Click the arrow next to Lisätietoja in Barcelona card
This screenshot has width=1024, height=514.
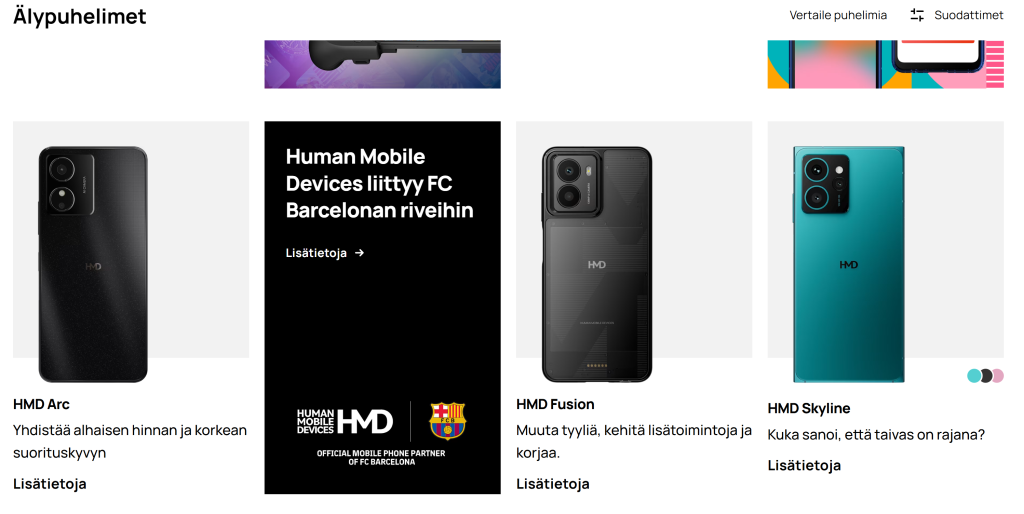coord(359,253)
